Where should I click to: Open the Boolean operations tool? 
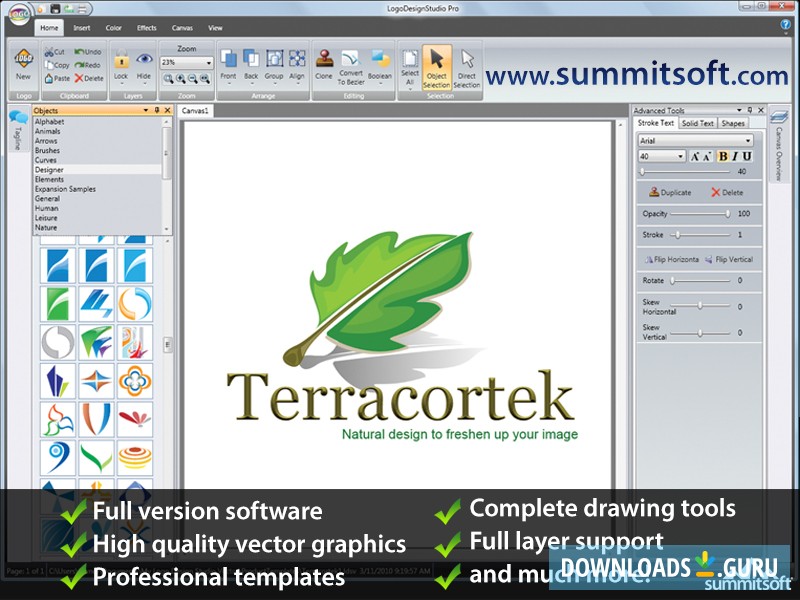(x=378, y=62)
